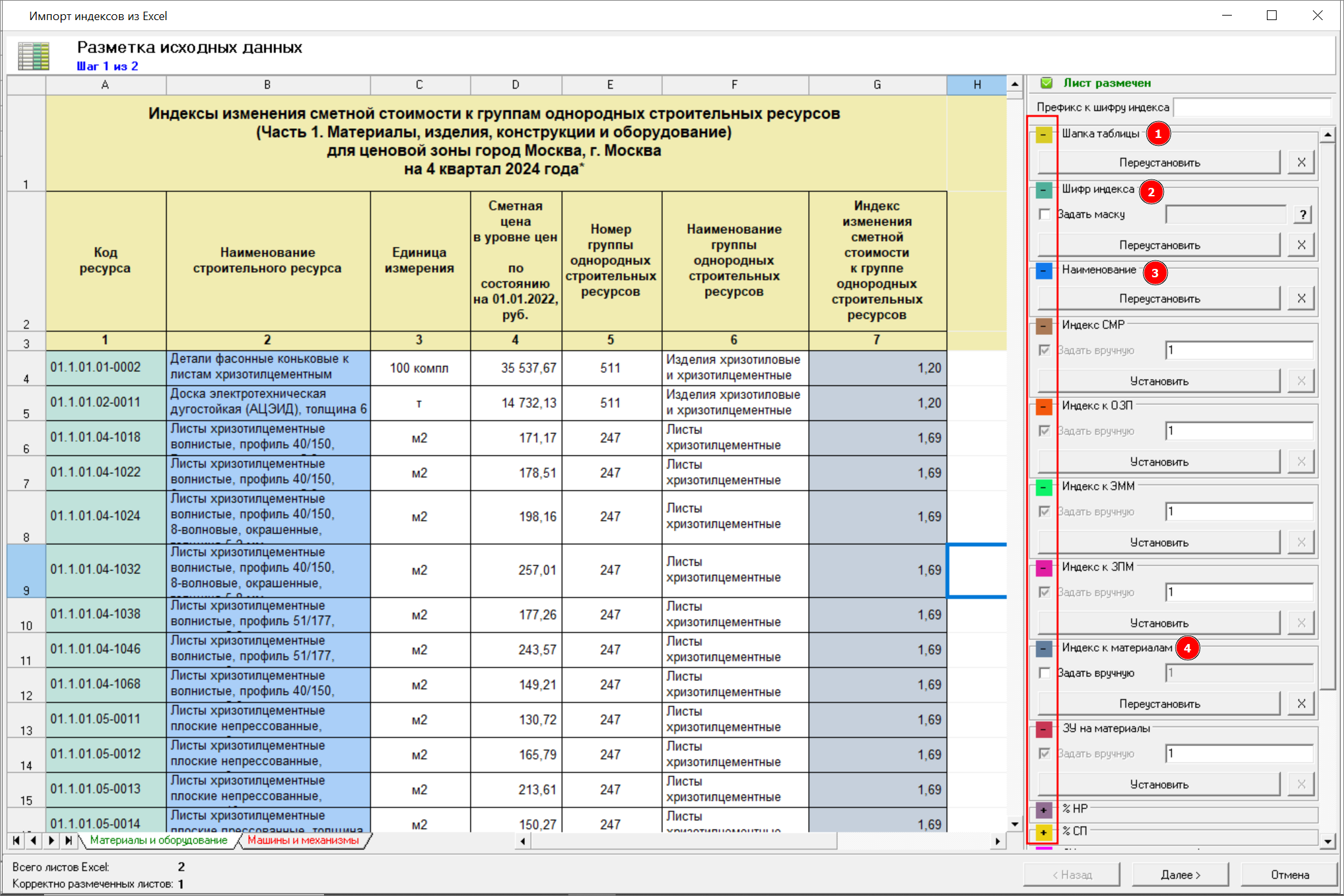1344x896 pixels.
Task: Go to the previous Excel sheet
Action: click(34, 840)
